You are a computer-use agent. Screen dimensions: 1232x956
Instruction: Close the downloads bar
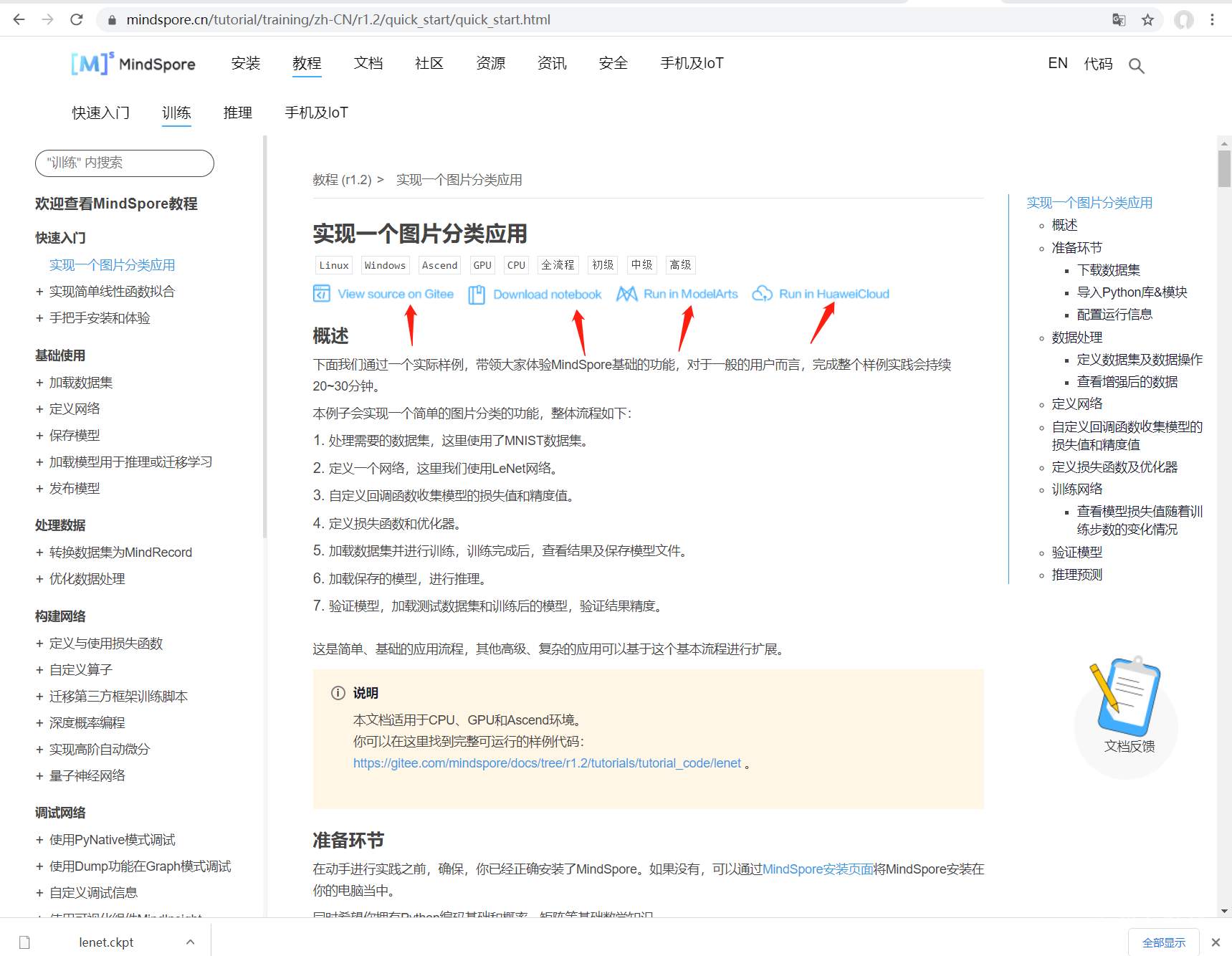click(x=1216, y=942)
